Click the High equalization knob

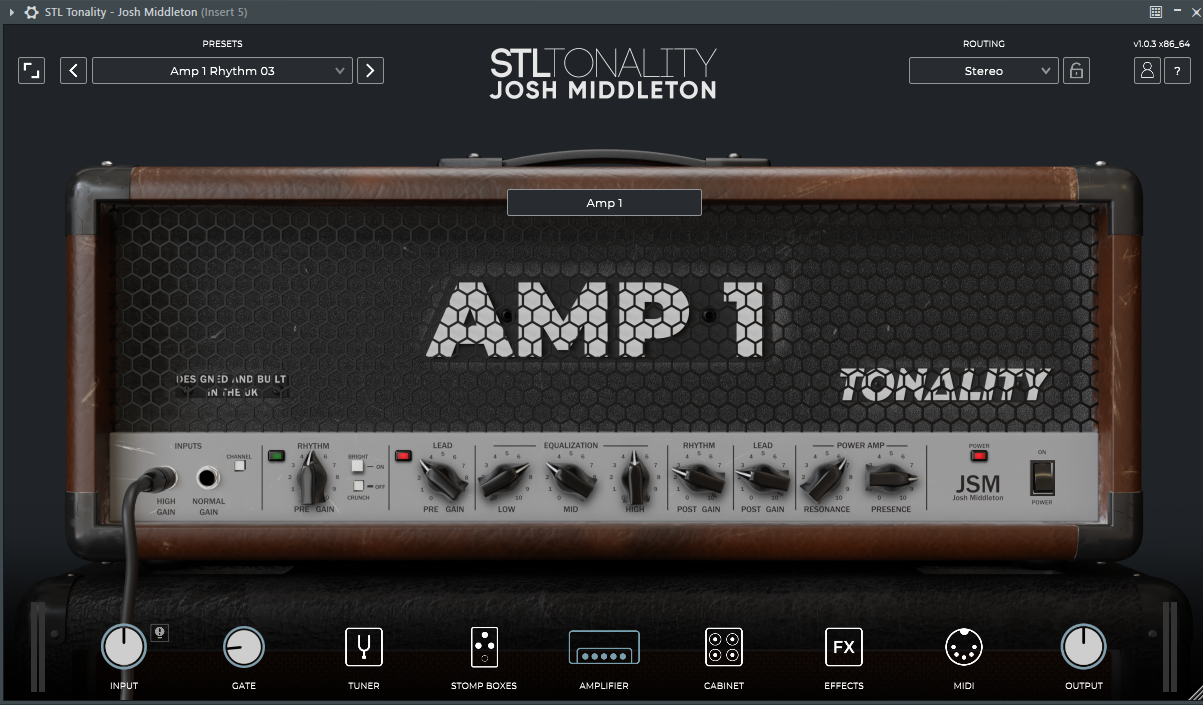[x=634, y=480]
